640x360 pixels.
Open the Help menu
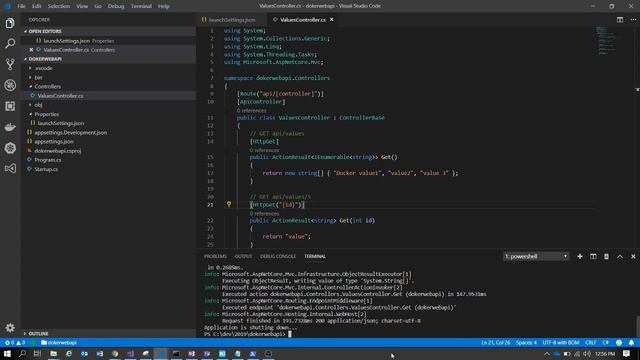[164, 6]
